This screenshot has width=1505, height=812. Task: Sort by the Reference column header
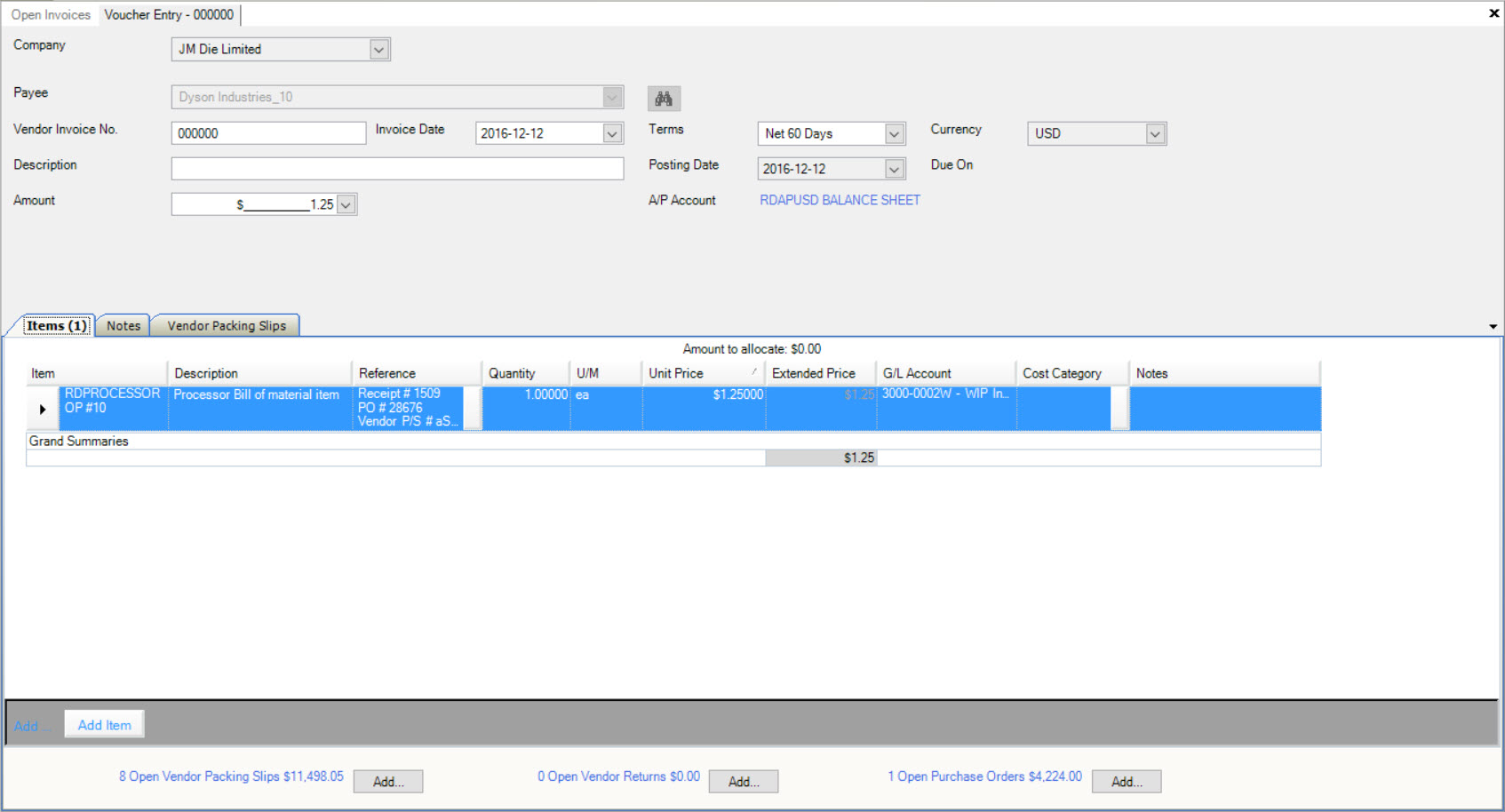pos(417,373)
